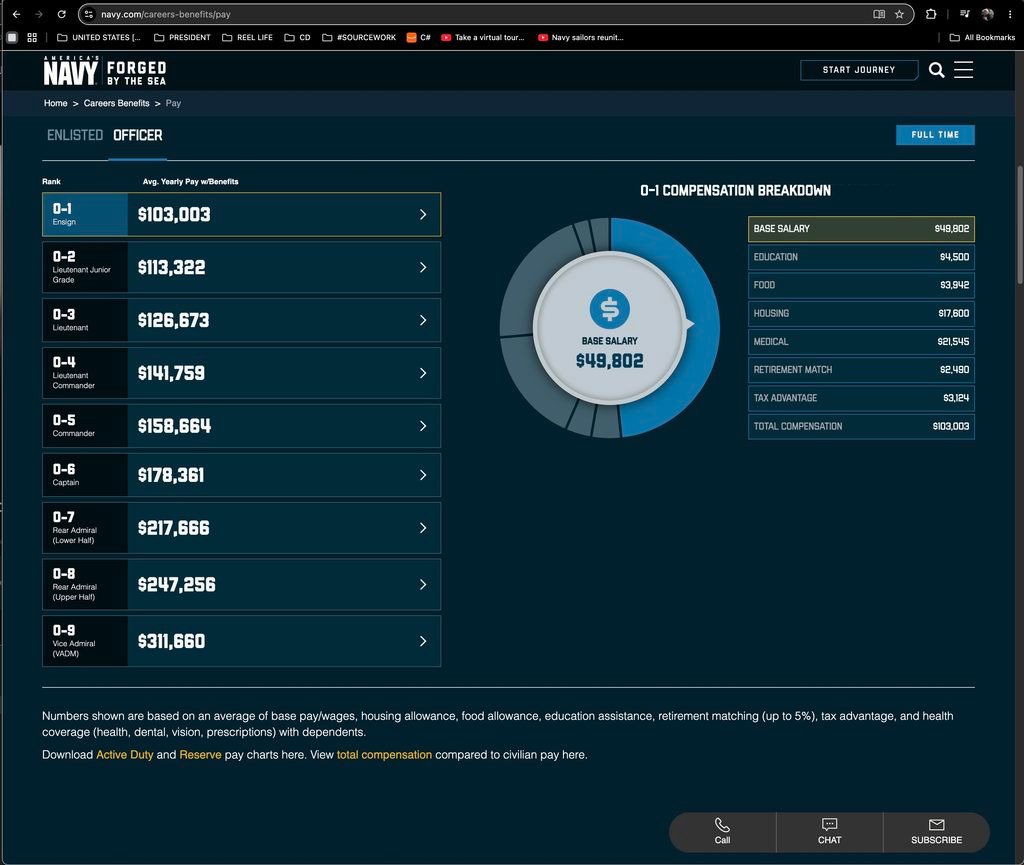Reload the page with the refresh icon
1024x865 pixels.
point(61,14)
